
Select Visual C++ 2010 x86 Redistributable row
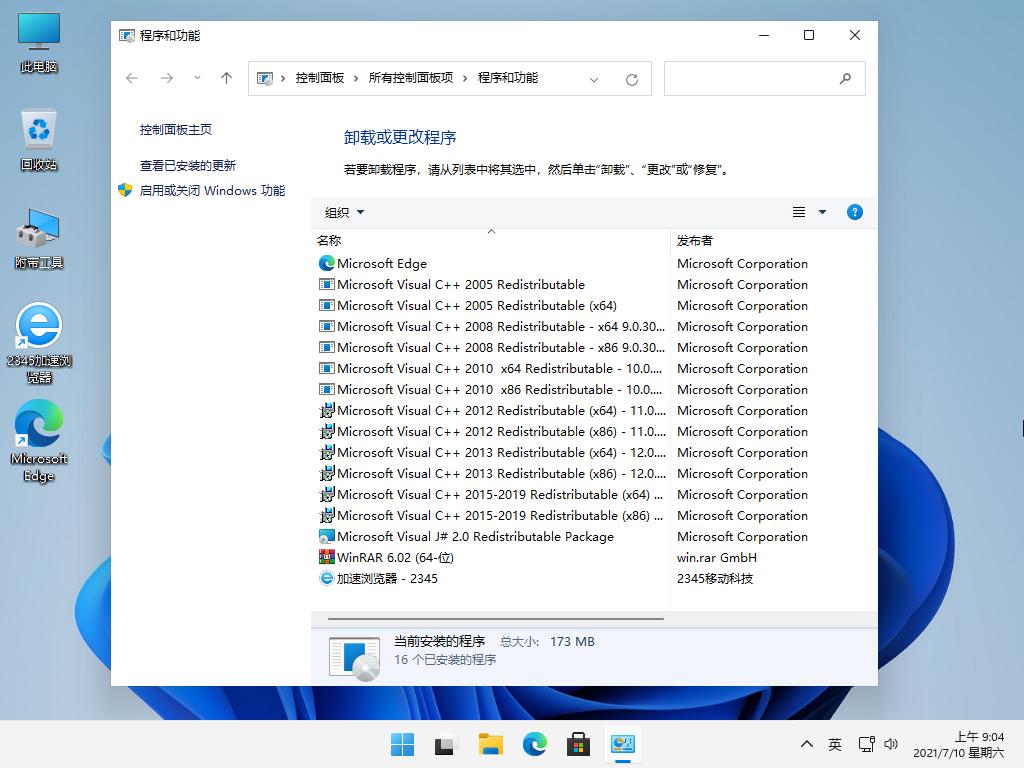492,389
